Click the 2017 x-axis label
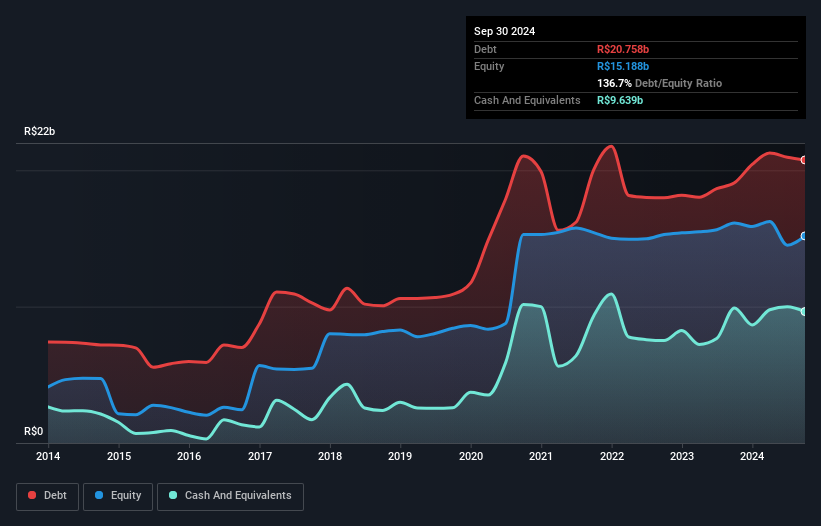Screen dimensions: 821x526 point(260,456)
